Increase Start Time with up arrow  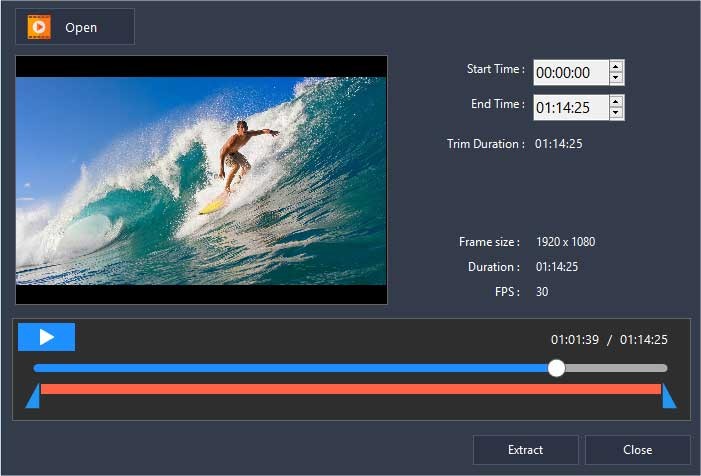point(616,67)
